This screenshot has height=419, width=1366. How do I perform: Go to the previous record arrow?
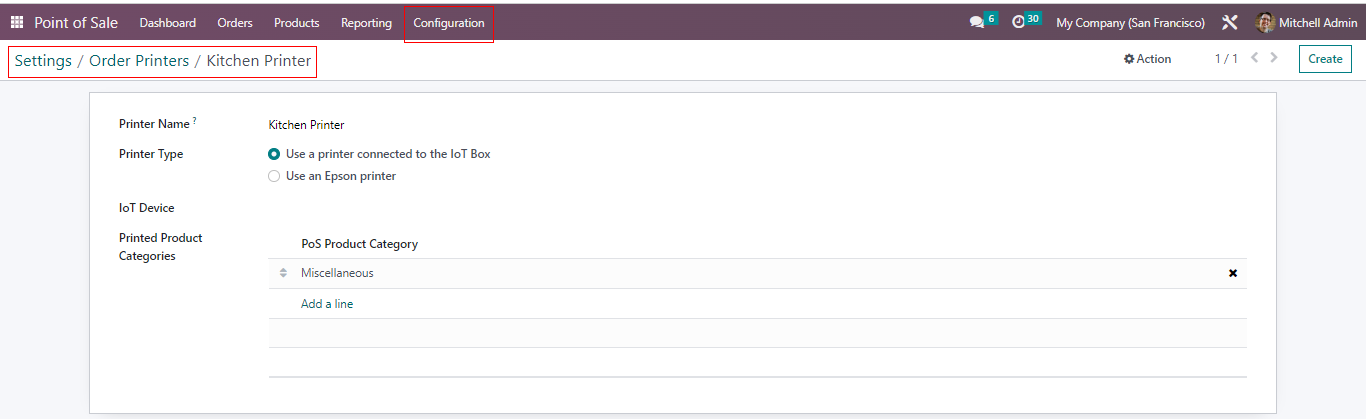[x=1255, y=58]
